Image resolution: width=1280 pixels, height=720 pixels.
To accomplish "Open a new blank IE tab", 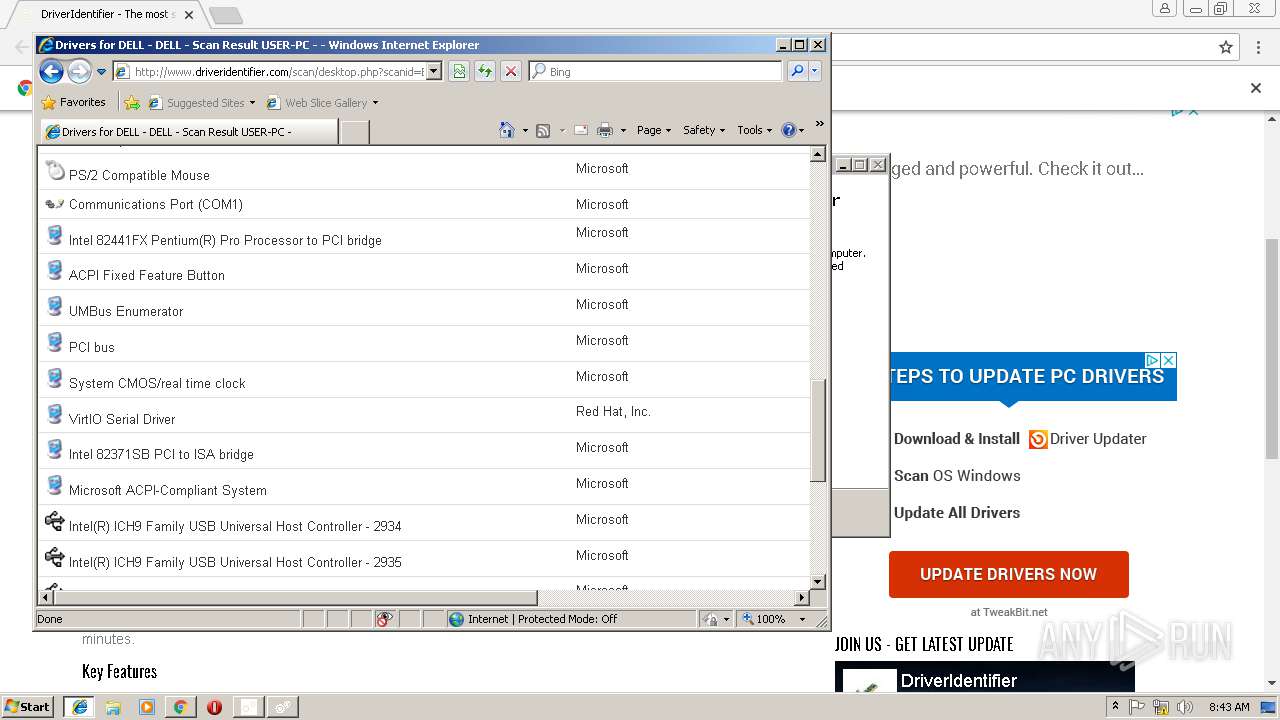I will pos(355,131).
